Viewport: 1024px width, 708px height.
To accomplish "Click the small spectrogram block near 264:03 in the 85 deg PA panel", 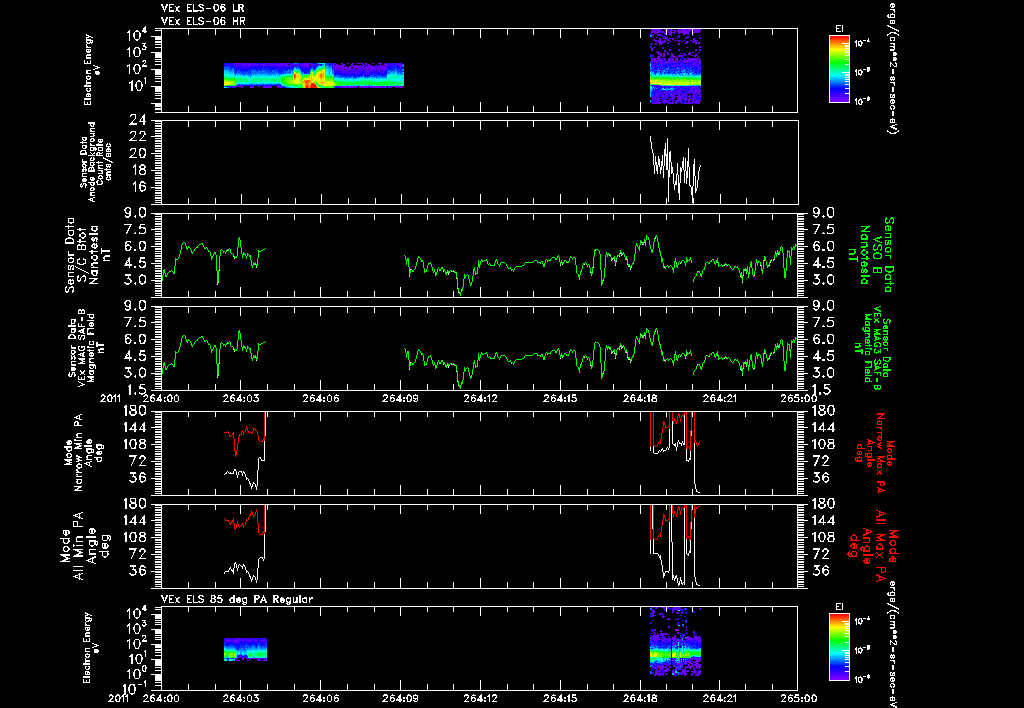I will pos(246,649).
